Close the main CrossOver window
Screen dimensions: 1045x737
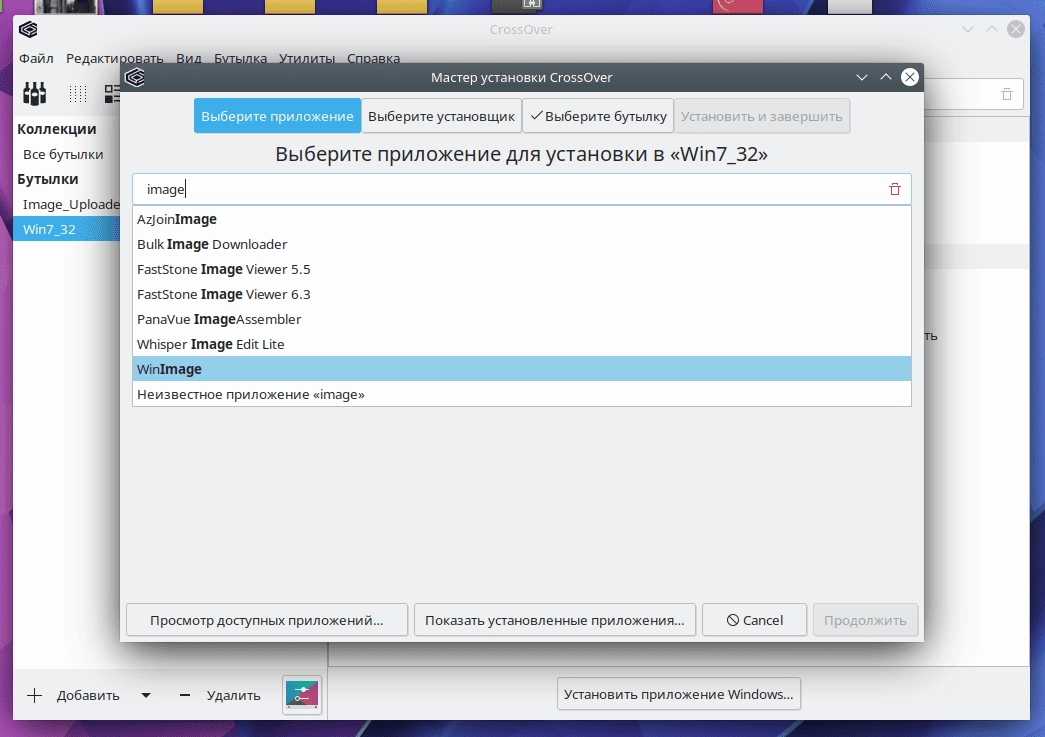click(x=1016, y=29)
